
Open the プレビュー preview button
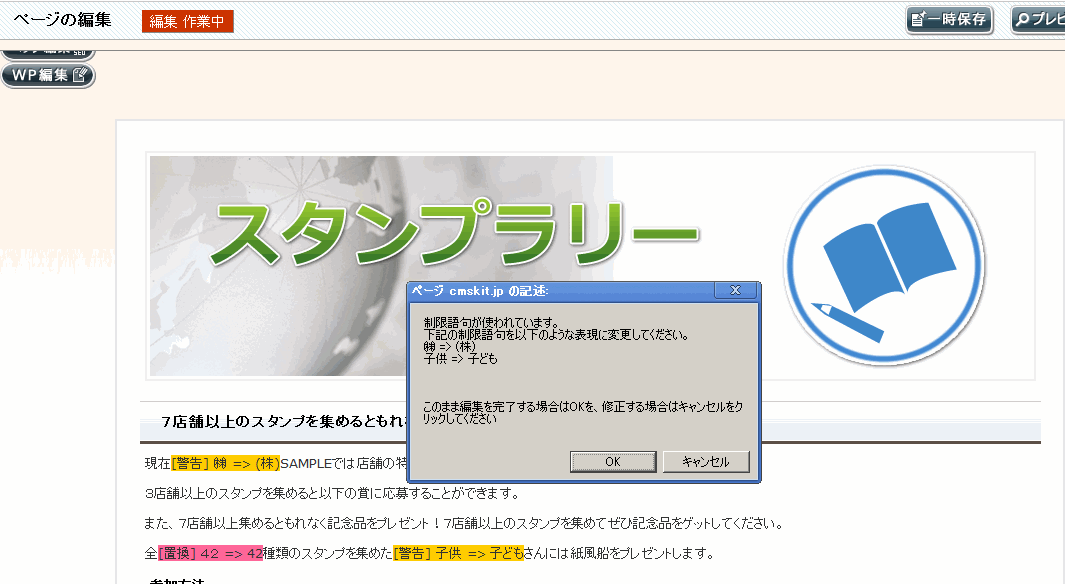point(1040,20)
